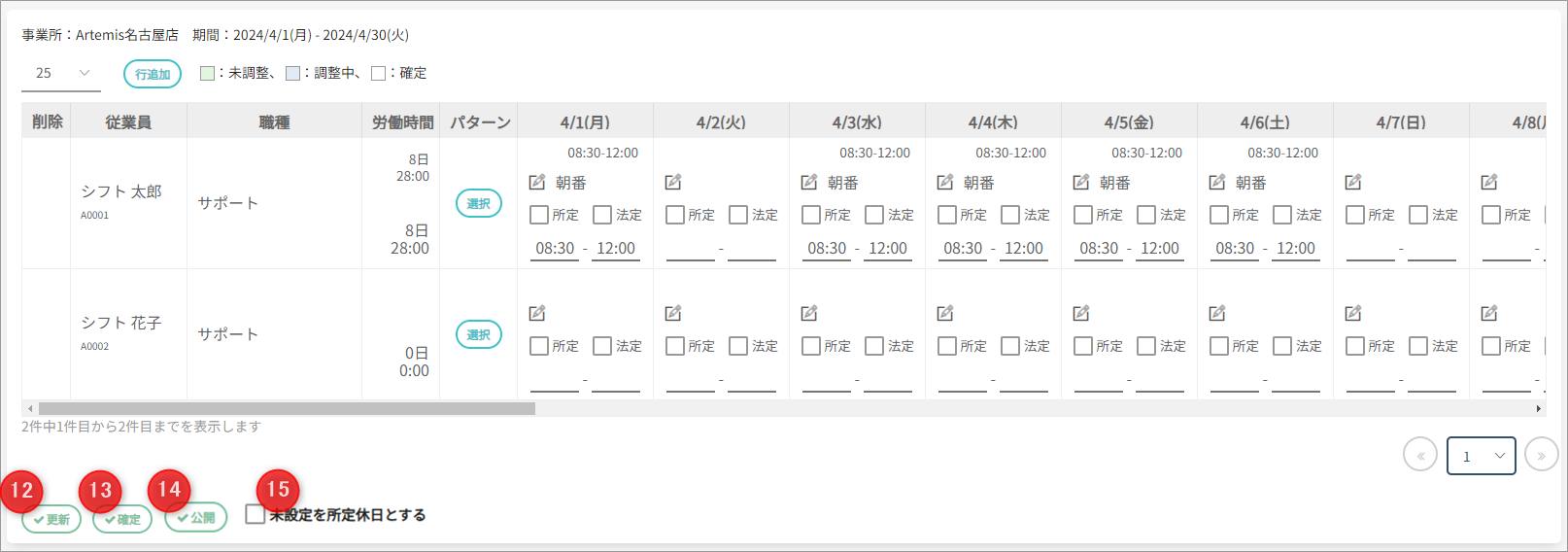Click edit icon for シフト 太郎 on 4/2
1568x552 pixels.
[672, 182]
